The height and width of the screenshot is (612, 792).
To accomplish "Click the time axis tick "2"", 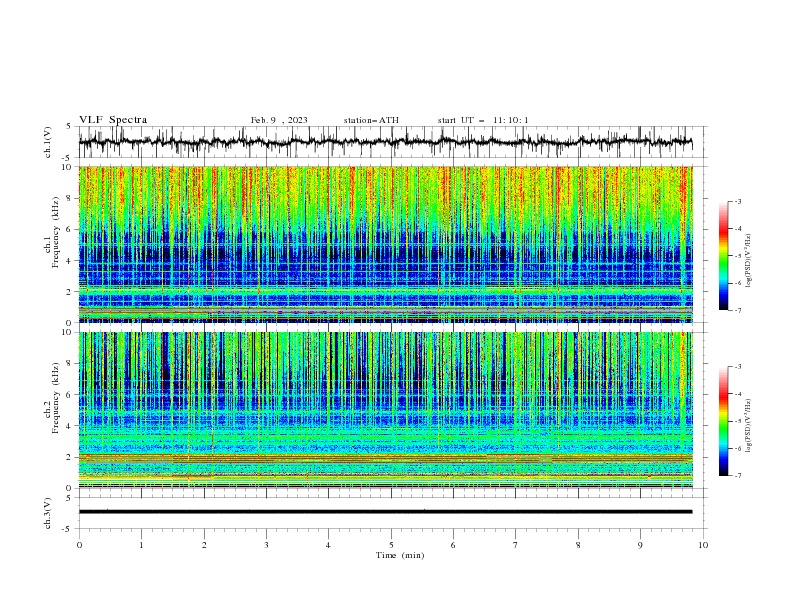I will pos(204,545).
